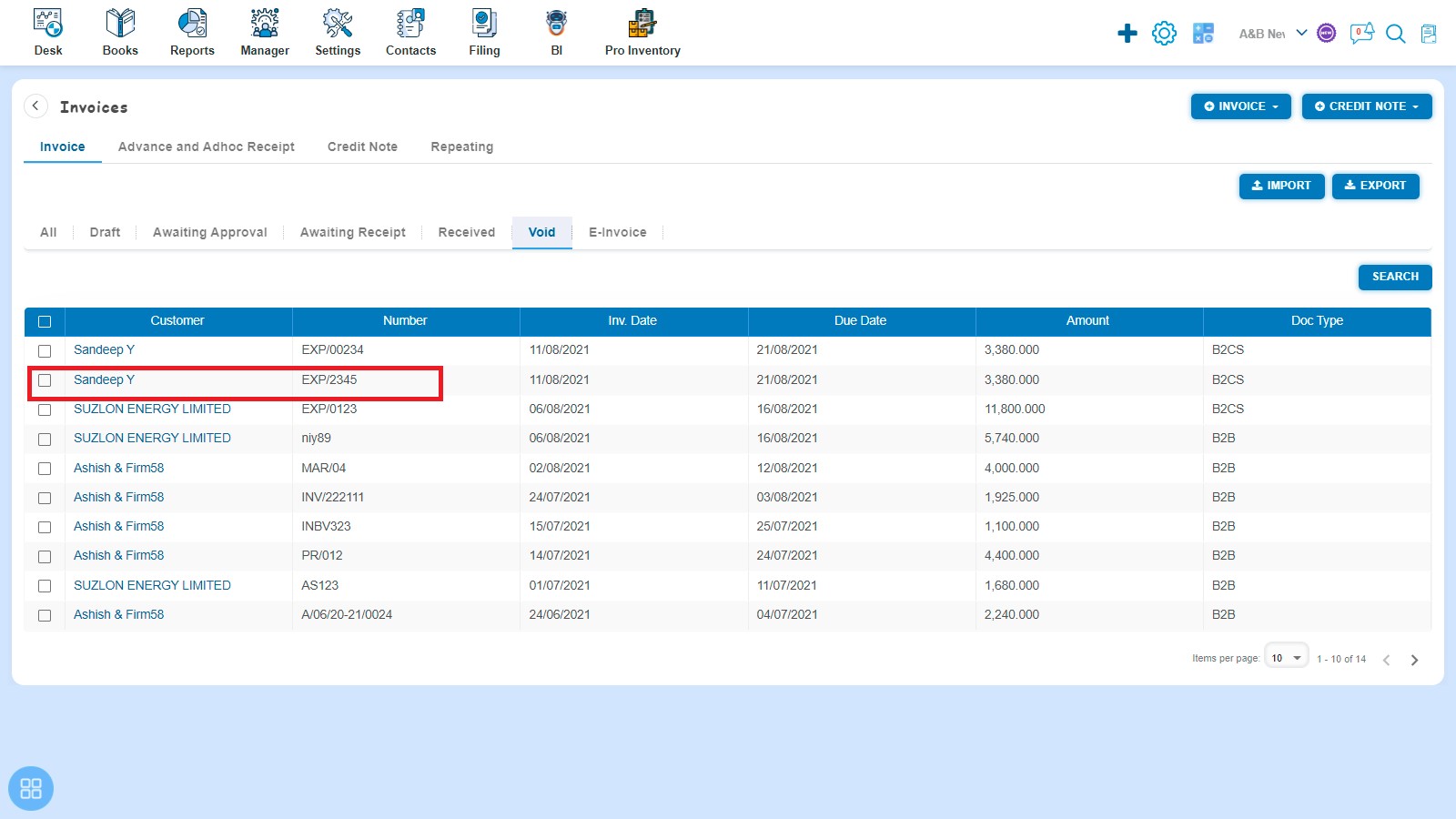Filter by Draft status
The image size is (1456, 819).
click(x=105, y=232)
